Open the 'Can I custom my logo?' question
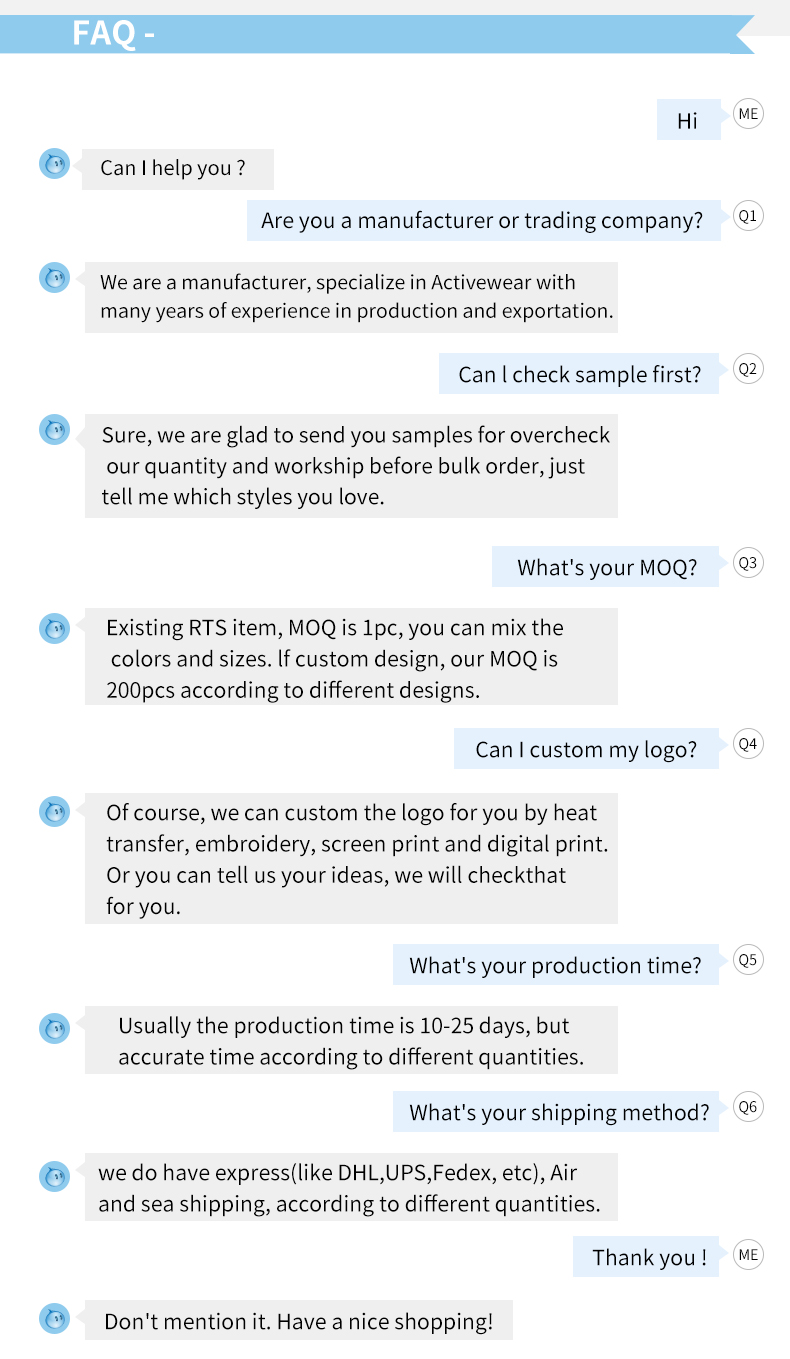This screenshot has height=1359, width=790. (586, 749)
